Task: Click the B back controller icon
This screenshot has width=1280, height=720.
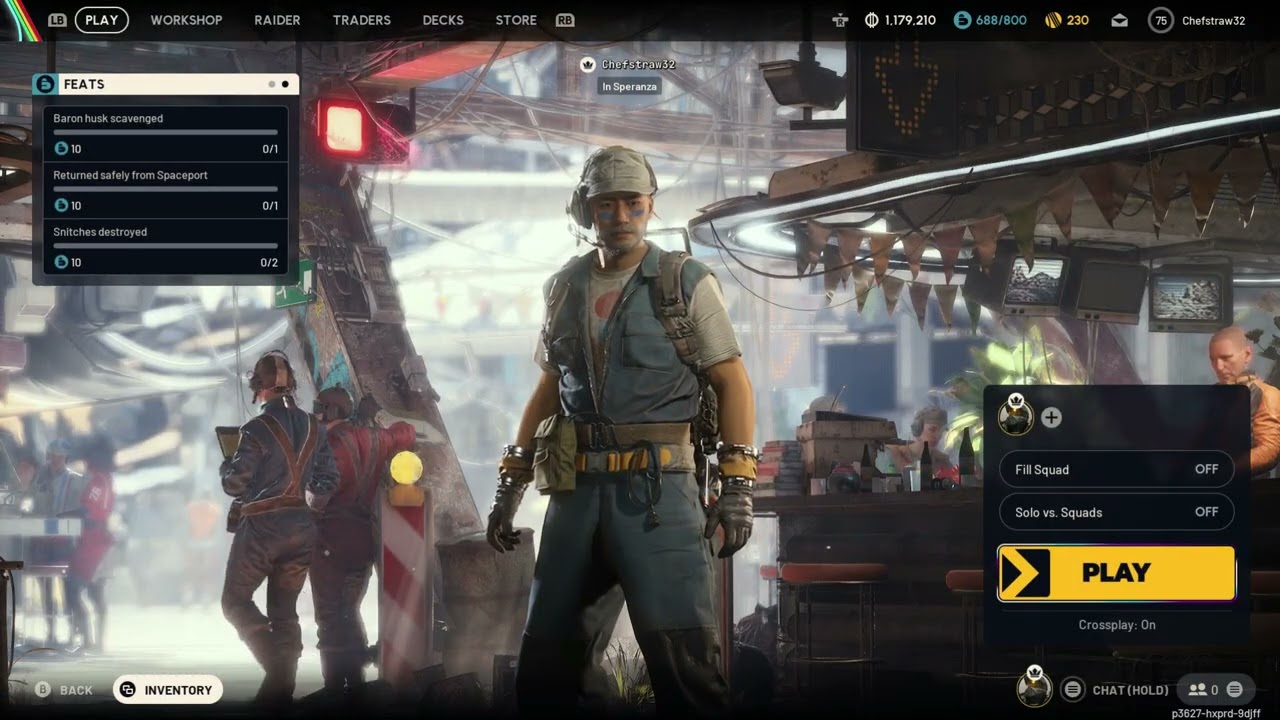Action: point(43,690)
